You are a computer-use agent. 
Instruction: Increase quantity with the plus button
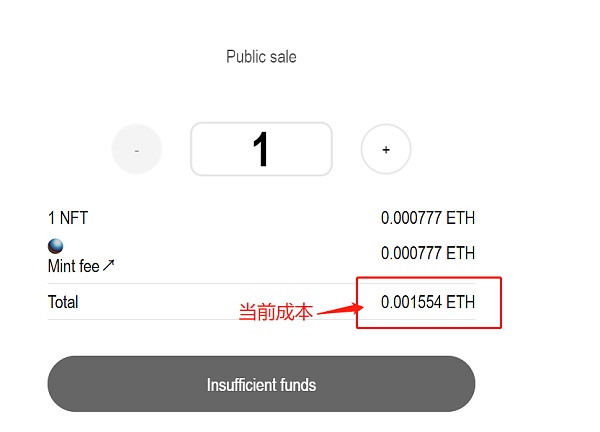[386, 150]
